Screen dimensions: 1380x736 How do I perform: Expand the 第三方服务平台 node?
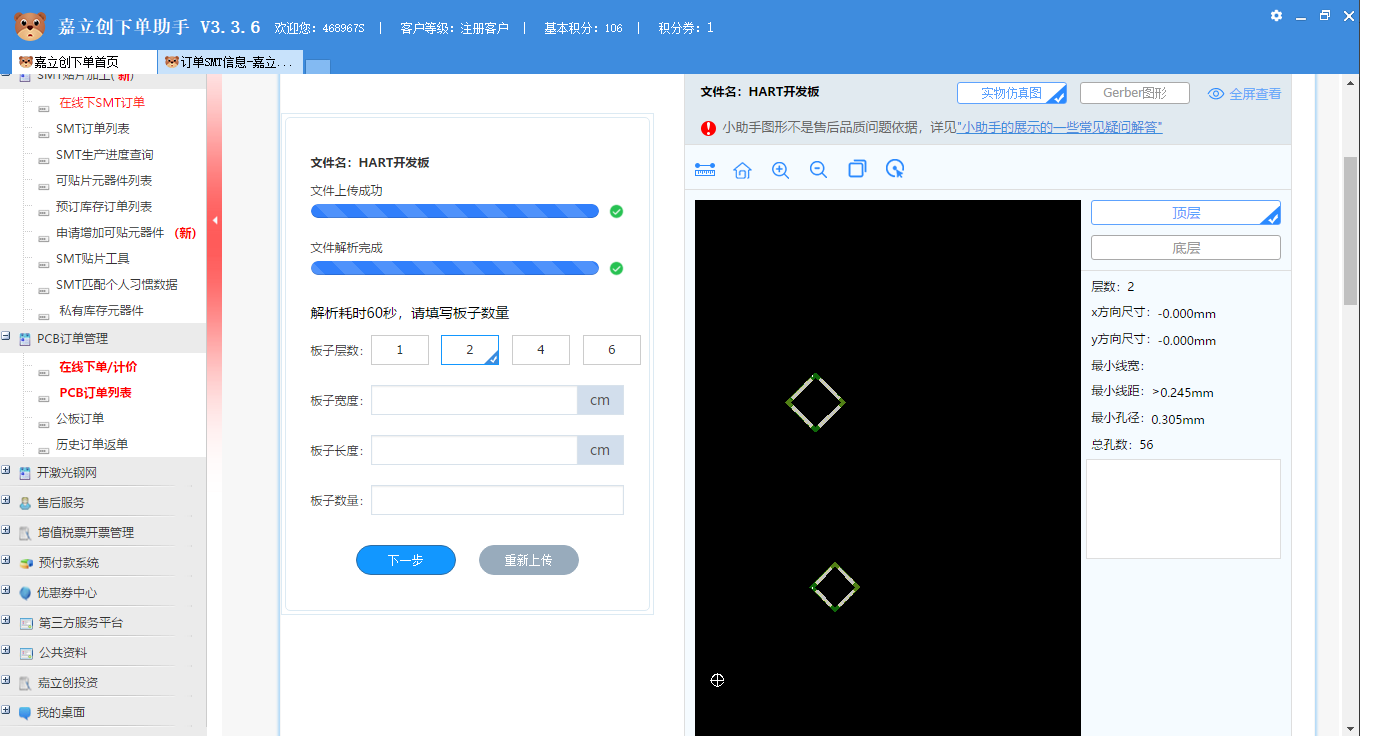click(x=6, y=621)
